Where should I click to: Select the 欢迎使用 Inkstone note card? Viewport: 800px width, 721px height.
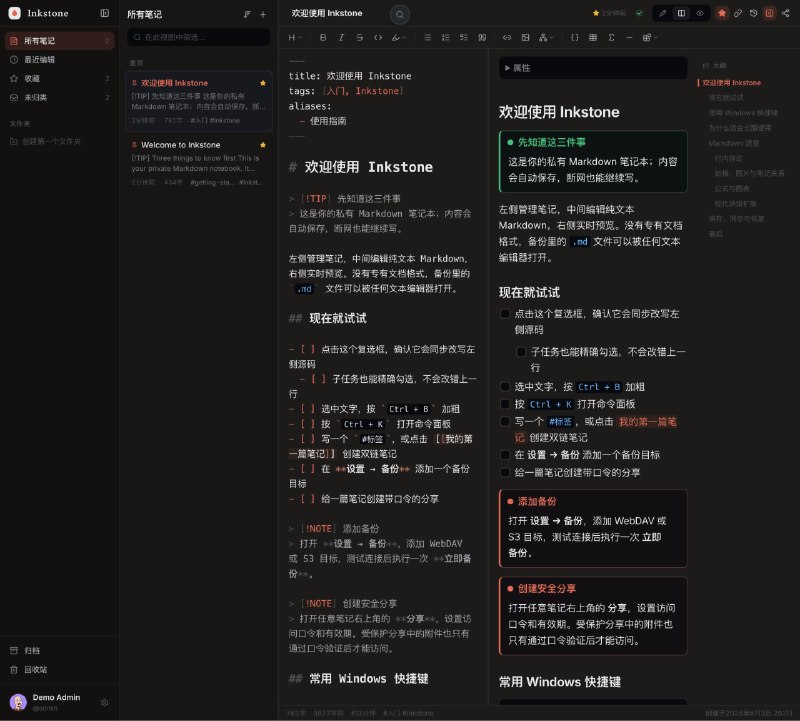tap(199, 101)
